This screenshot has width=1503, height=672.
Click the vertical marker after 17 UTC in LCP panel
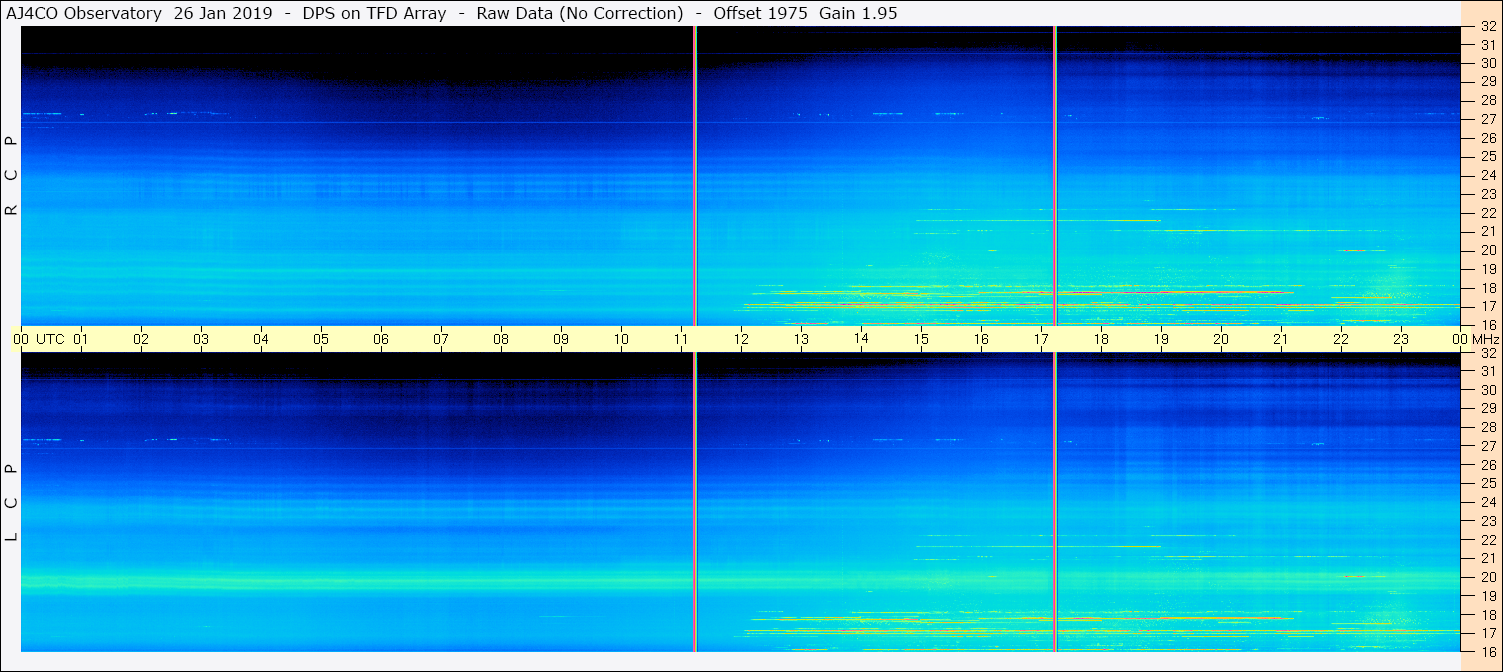pos(1055,502)
